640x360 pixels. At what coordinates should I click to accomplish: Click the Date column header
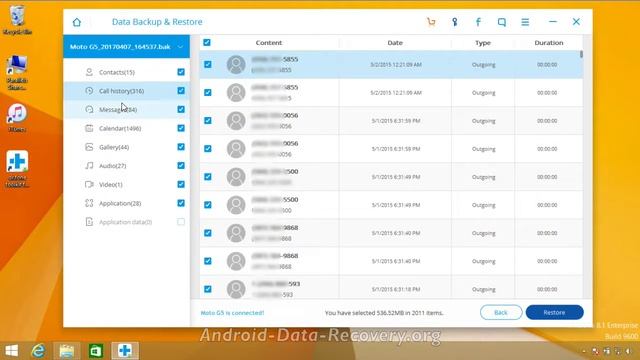395,42
